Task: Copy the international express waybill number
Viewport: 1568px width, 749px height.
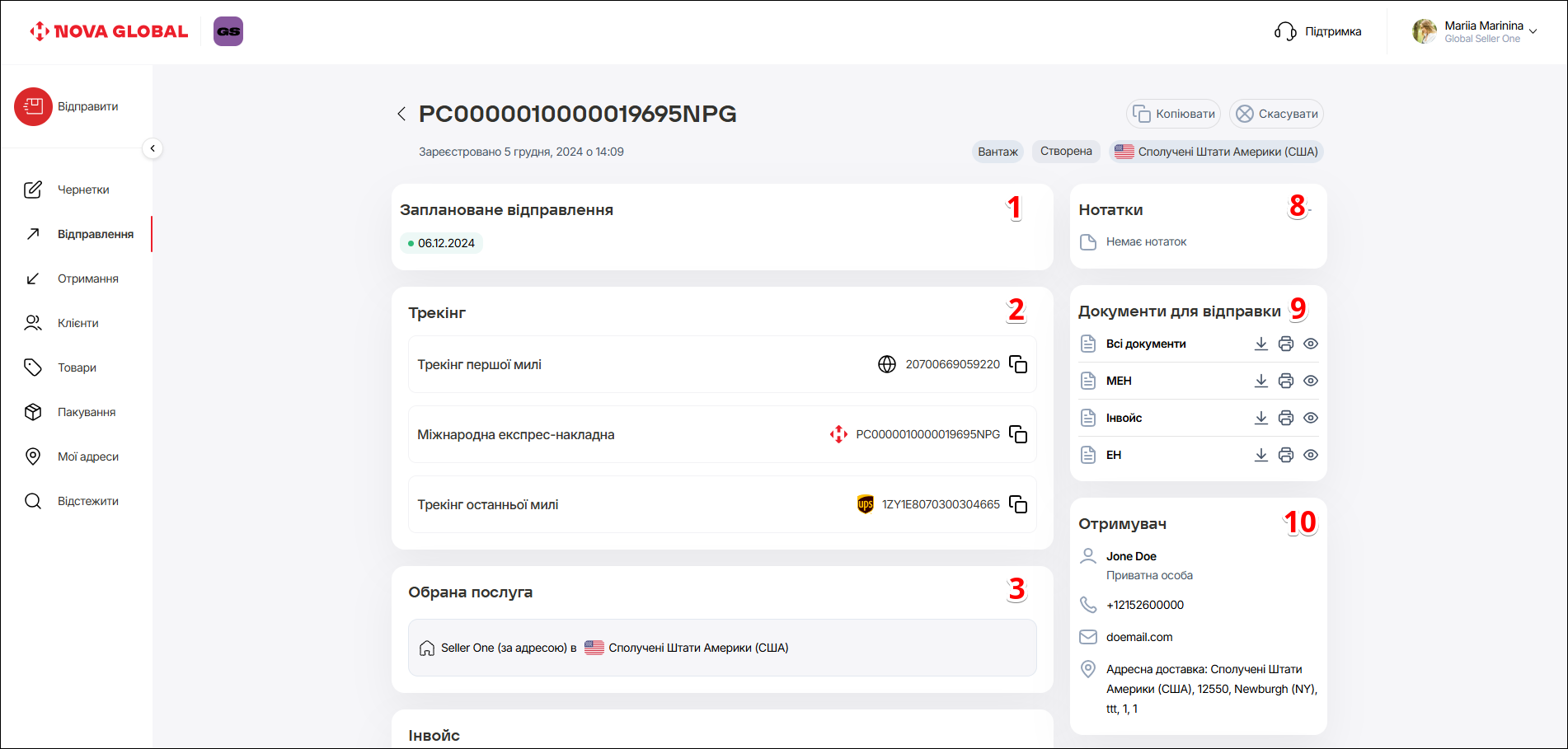Action: (x=1018, y=434)
